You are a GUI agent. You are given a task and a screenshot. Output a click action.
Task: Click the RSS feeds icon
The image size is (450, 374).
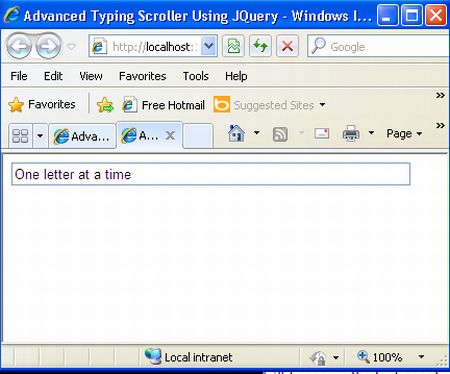click(280, 134)
